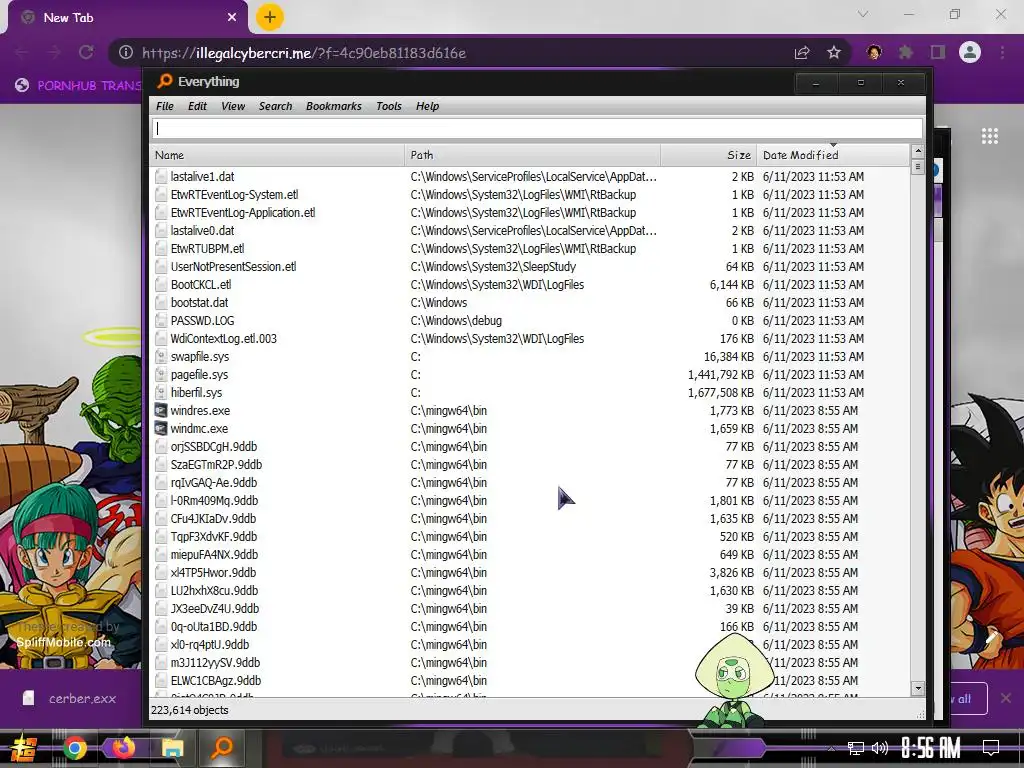Open a new Chrome tab
Viewport: 1024px width, 768px height.
tap(270, 17)
